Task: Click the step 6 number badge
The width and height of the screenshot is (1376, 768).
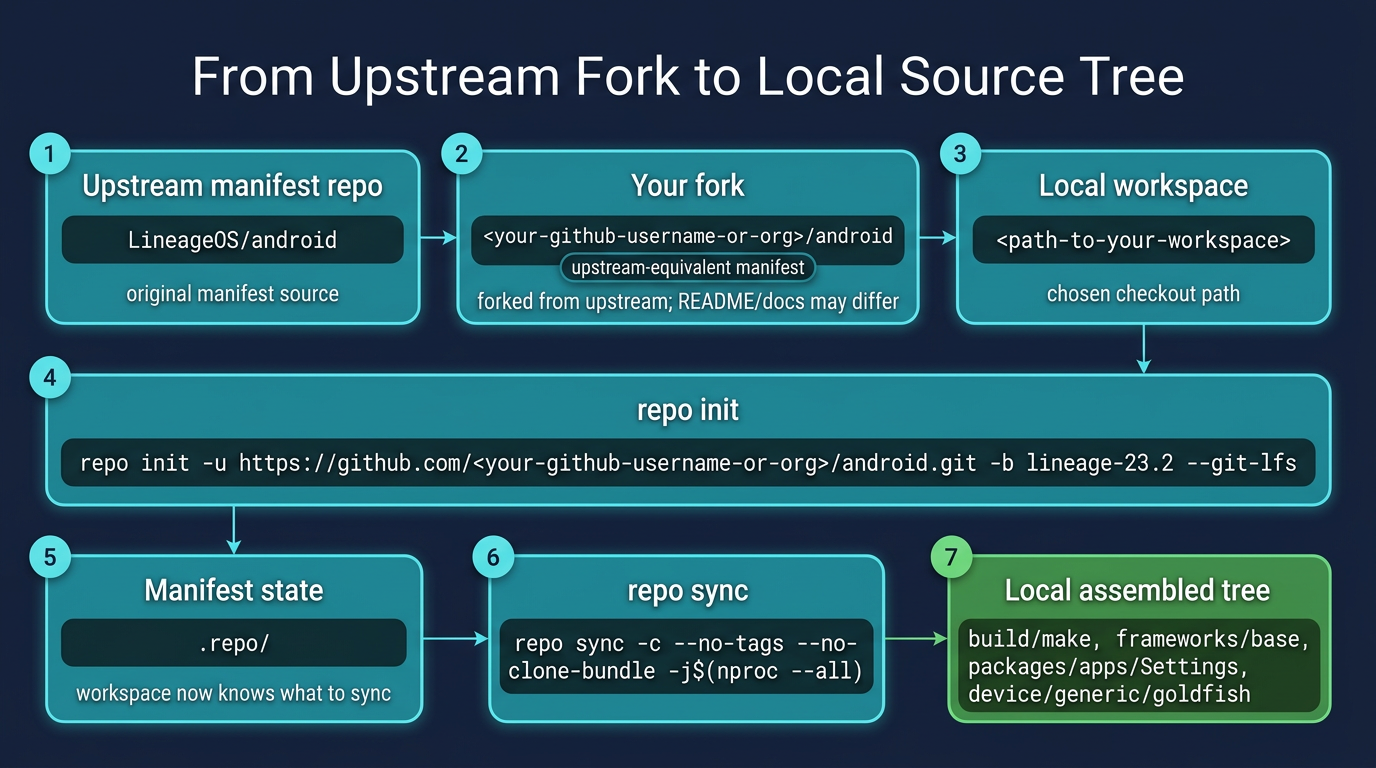Action: click(x=492, y=558)
